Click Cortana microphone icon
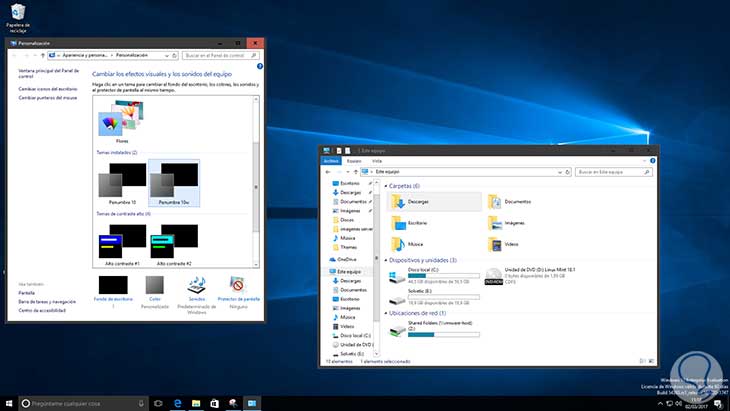Image resolution: width=730 pixels, height=411 pixels. 141,403
